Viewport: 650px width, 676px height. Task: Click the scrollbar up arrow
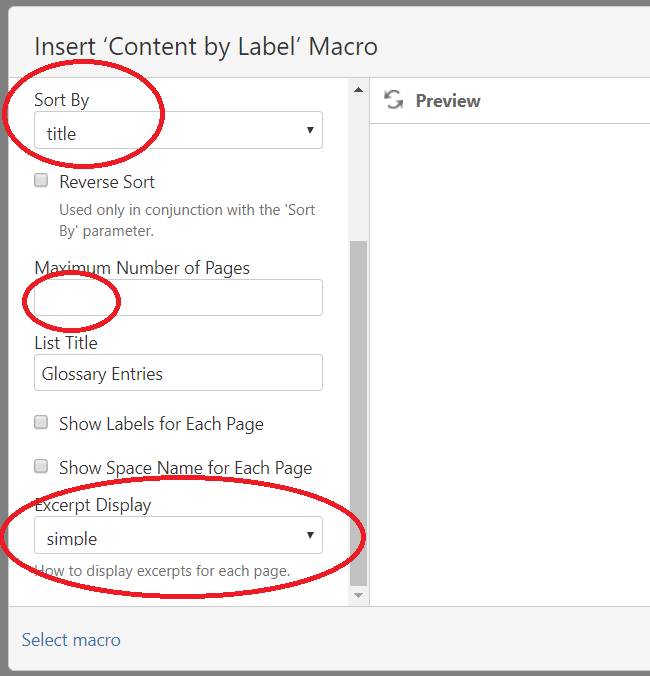point(358,90)
